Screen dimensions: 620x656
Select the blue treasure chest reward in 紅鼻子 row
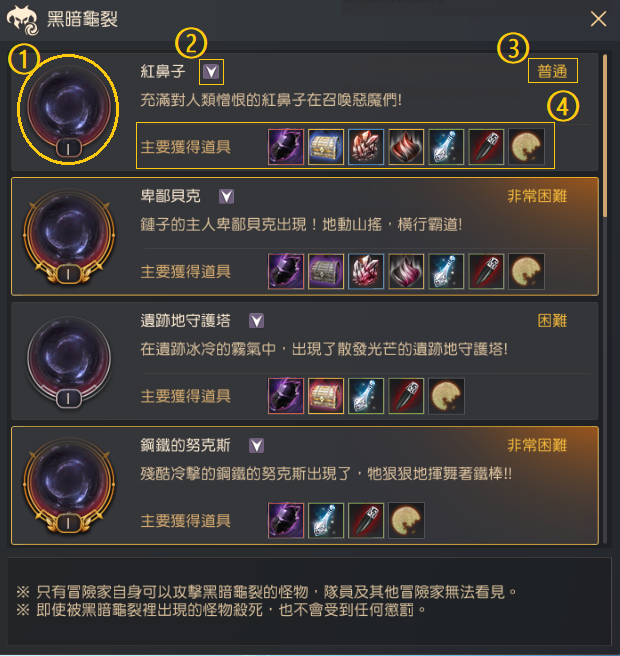pos(326,147)
